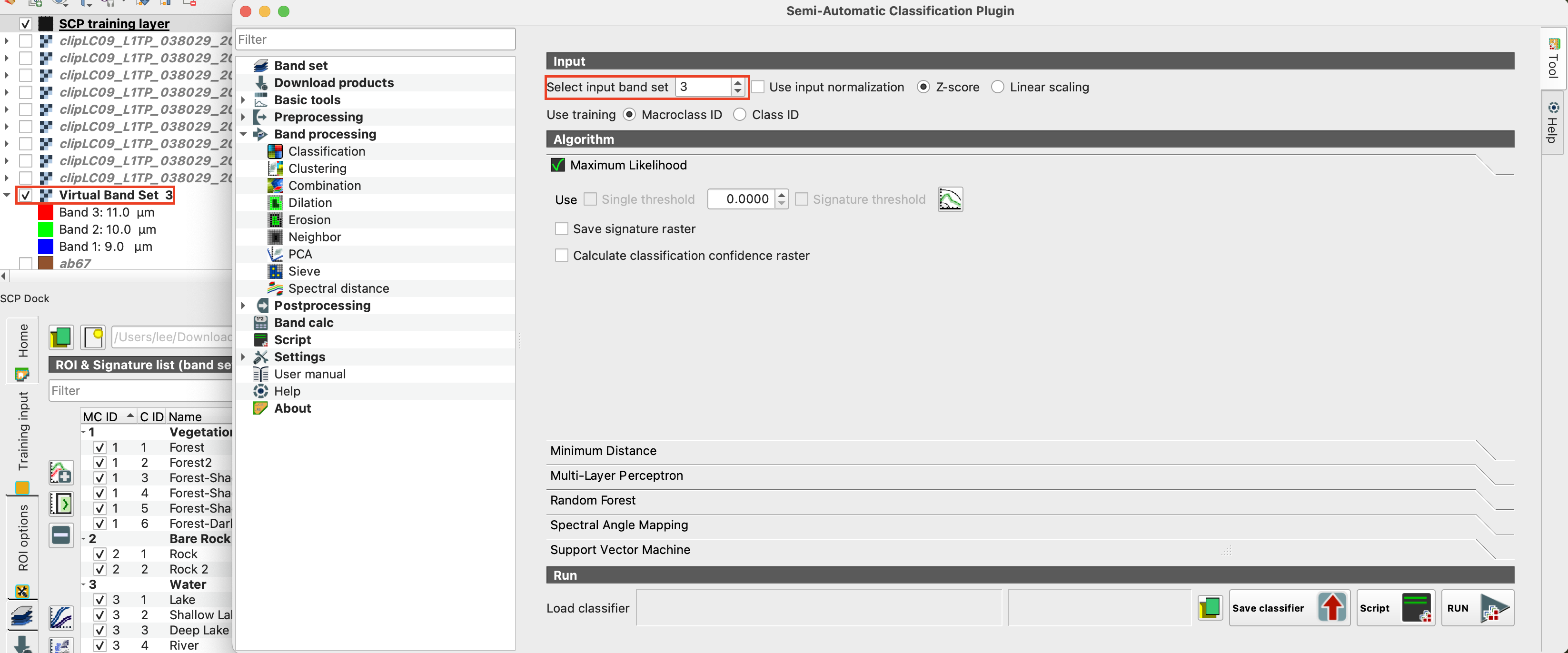
Task: Open the Sieve tool
Action: point(304,271)
